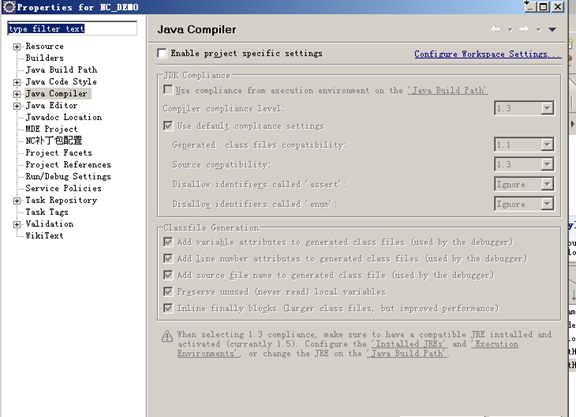Toggle Add source file name checkbox

pos(168,275)
